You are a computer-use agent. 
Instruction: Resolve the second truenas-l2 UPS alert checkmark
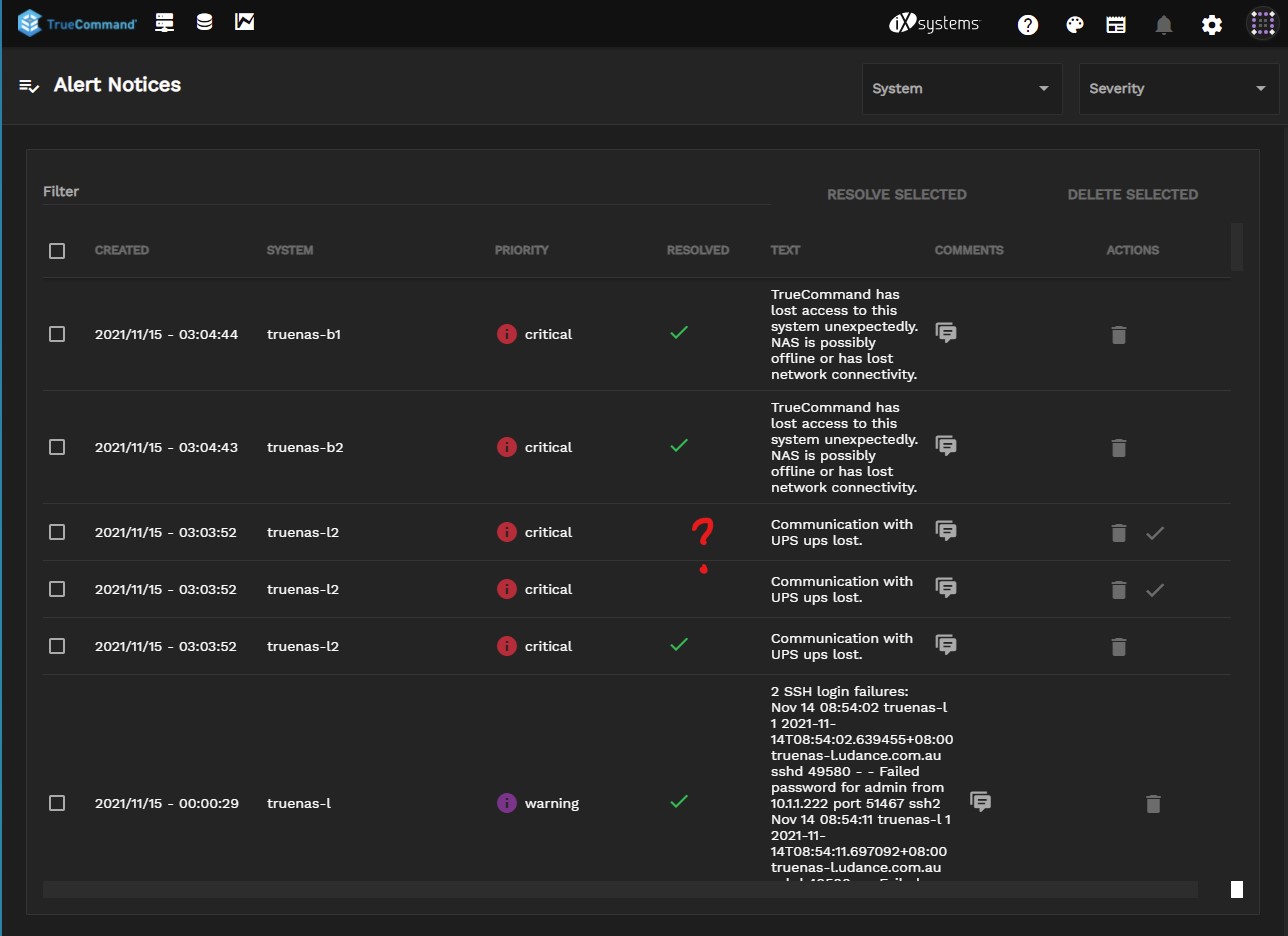point(1155,590)
